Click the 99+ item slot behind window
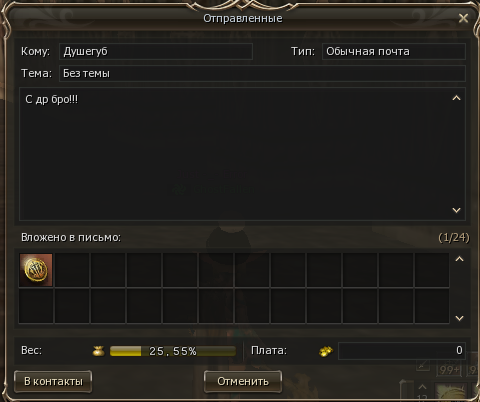Viewport: 480px width, 402px height. (451, 369)
